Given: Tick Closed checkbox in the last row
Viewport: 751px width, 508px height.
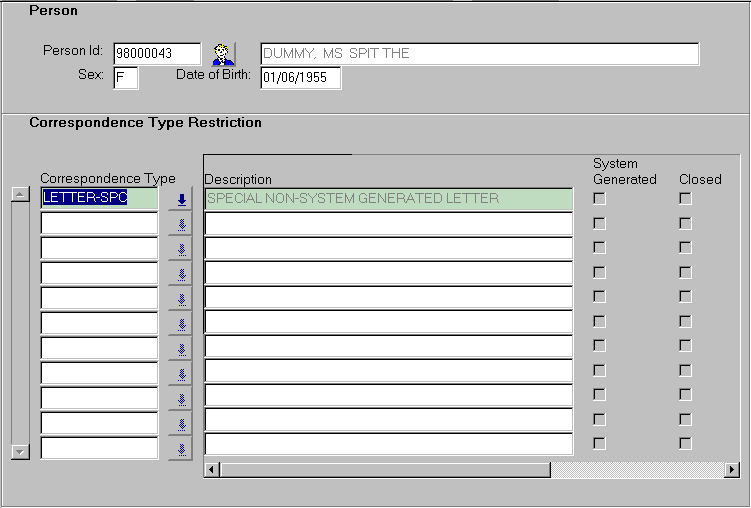Looking at the screenshot, I should pos(685,443).
